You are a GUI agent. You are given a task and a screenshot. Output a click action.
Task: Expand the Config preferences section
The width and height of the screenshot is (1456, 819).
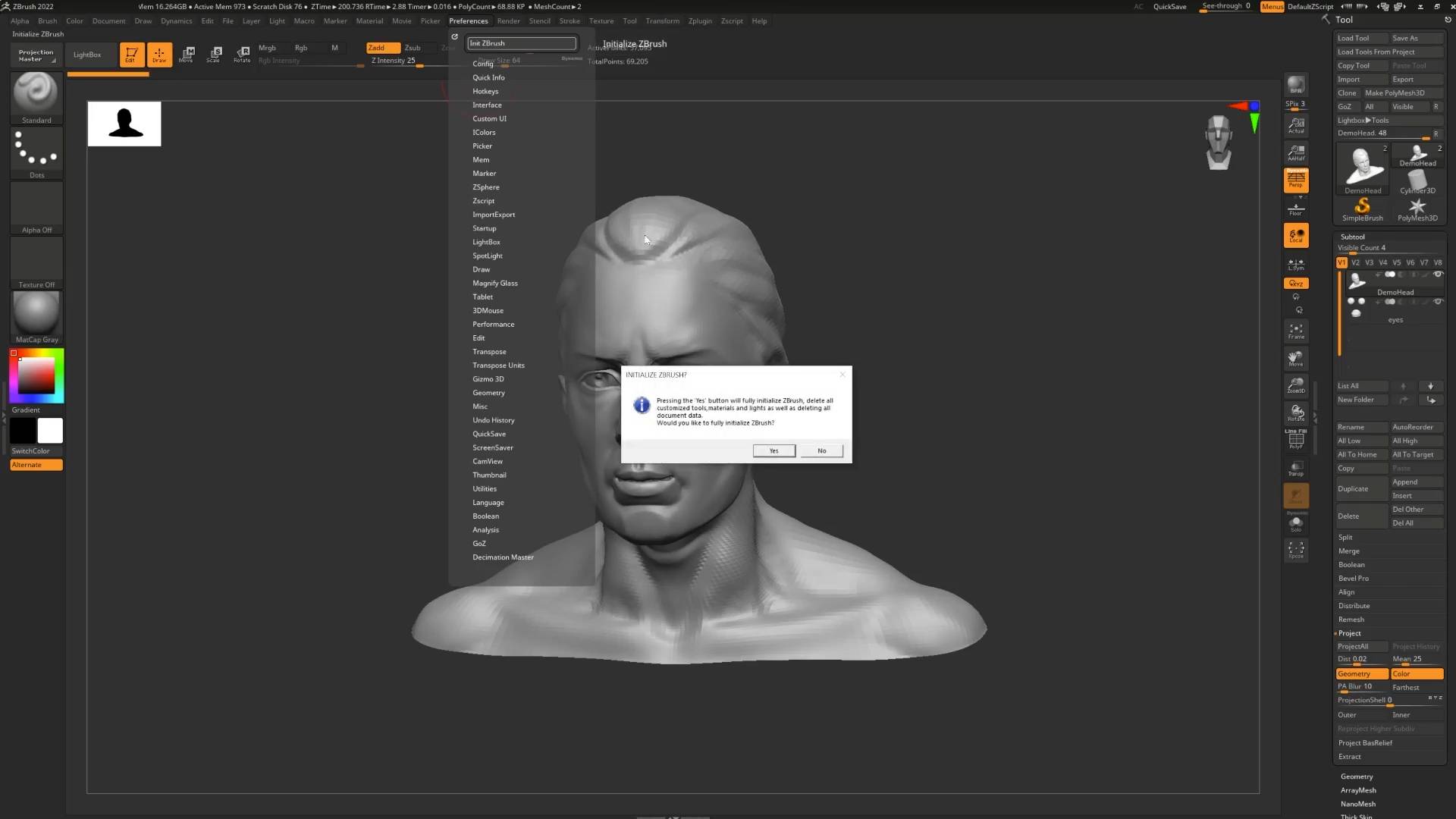483,64
